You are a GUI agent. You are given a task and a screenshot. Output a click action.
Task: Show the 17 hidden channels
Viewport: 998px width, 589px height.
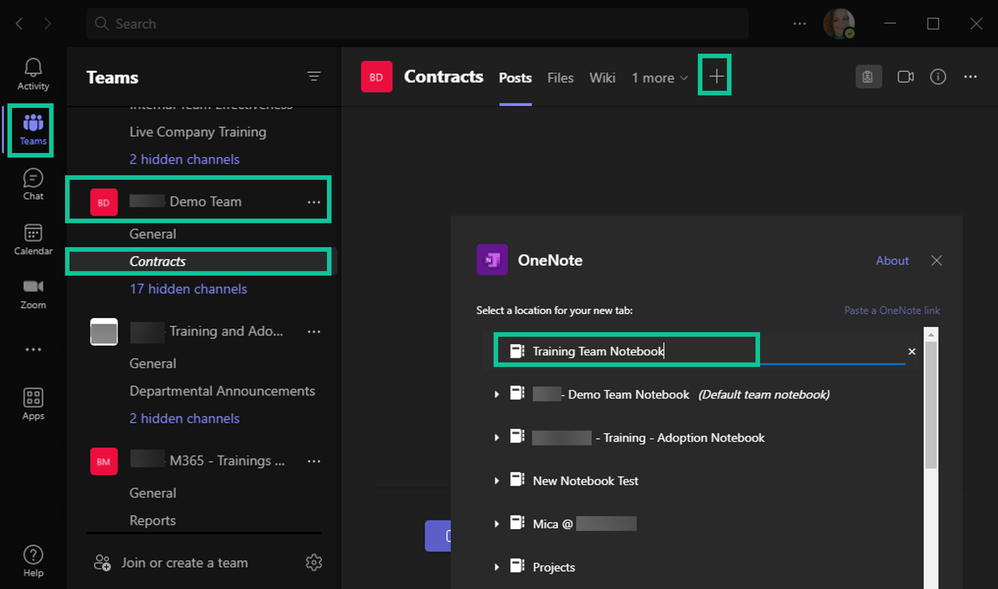[x=188, y=289]
